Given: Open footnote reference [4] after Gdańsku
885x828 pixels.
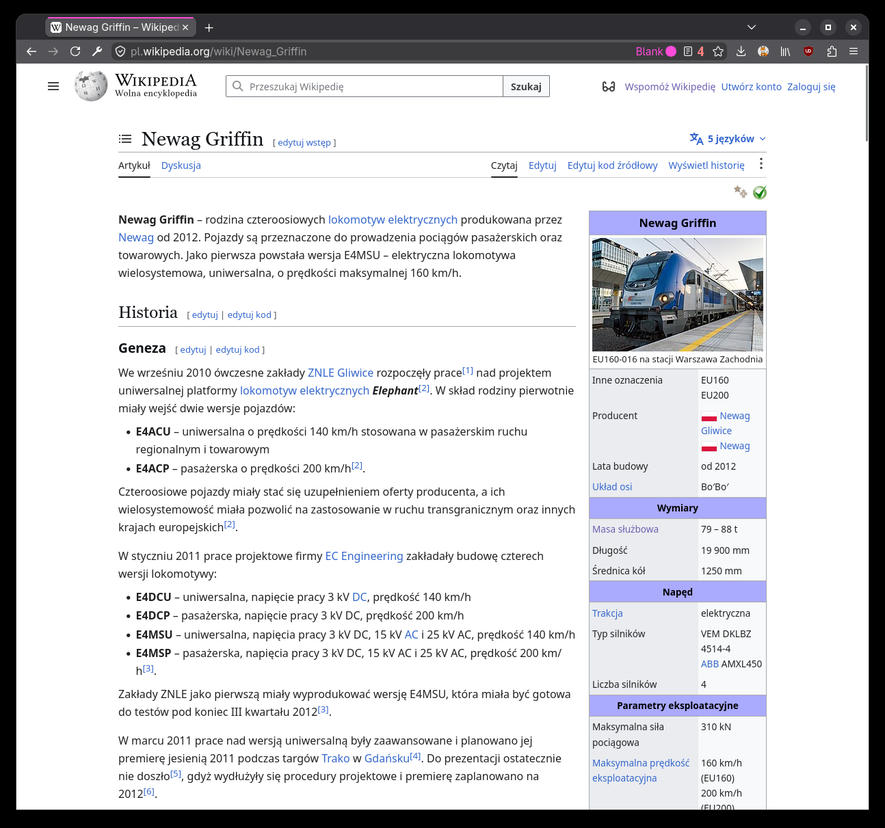Looking at the screenshot, I should pyautogui.click(x=415, y=756).
